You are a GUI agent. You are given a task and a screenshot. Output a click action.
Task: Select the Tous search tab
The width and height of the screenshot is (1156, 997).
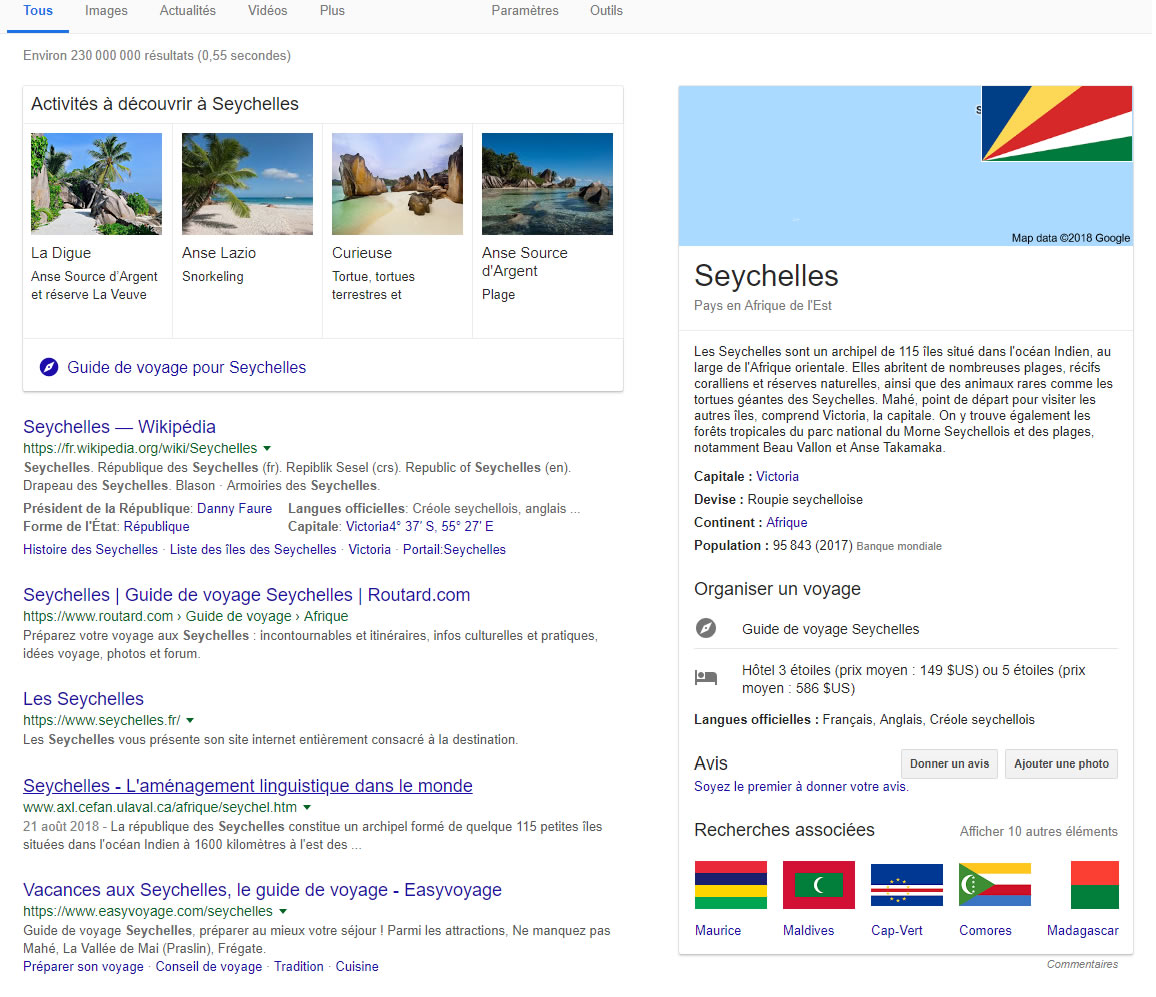[38, 11]
